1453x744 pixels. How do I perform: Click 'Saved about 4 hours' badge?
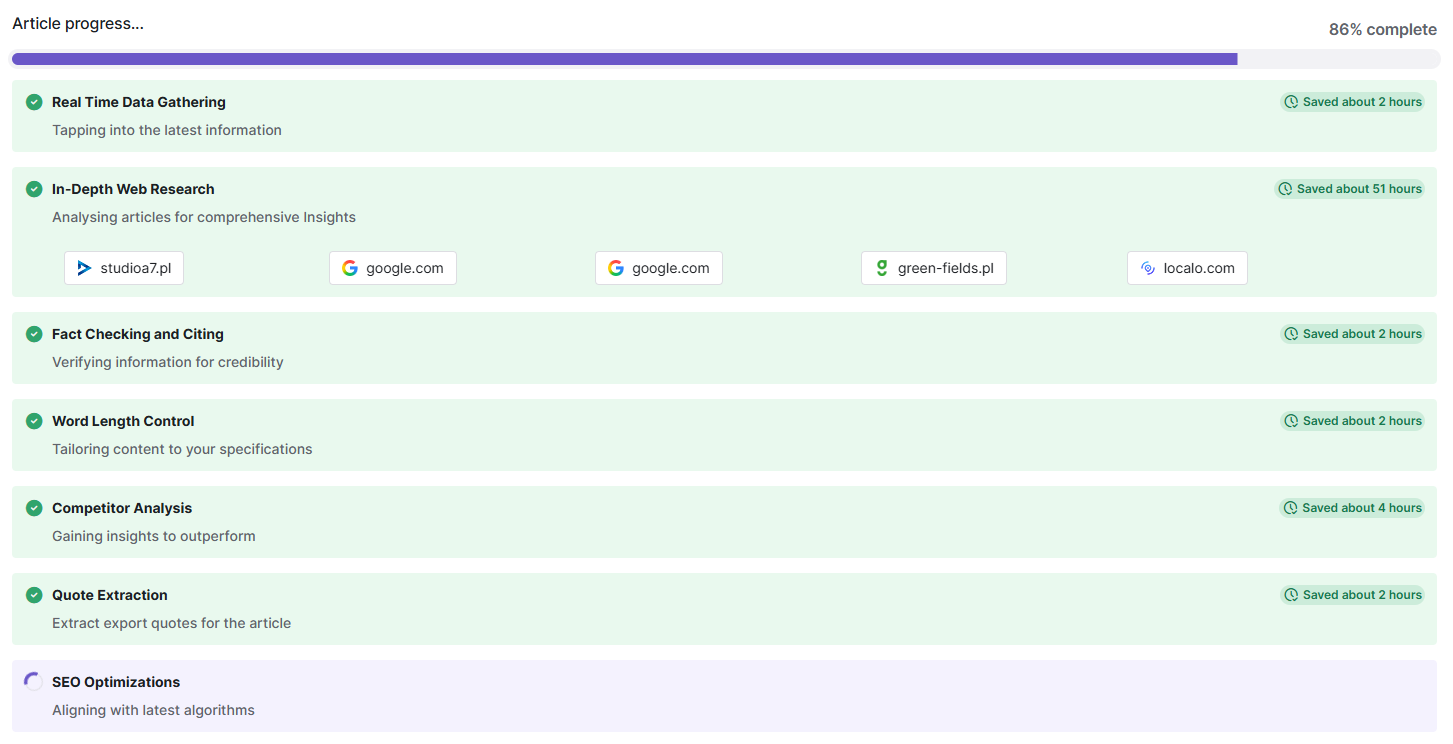point(1352,508)
